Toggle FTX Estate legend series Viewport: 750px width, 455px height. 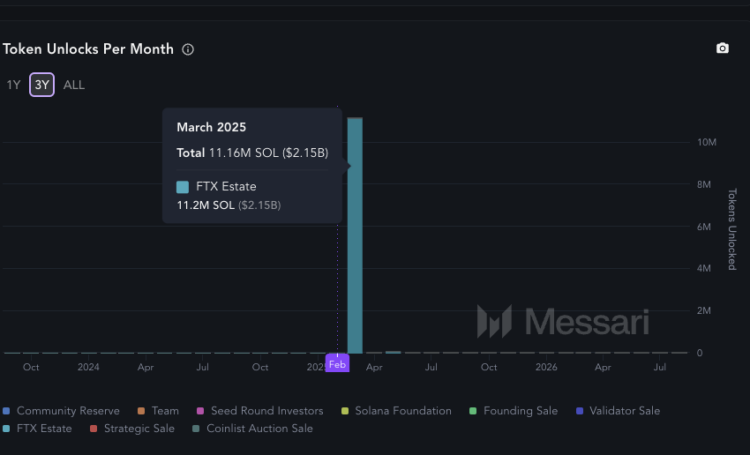37,429
